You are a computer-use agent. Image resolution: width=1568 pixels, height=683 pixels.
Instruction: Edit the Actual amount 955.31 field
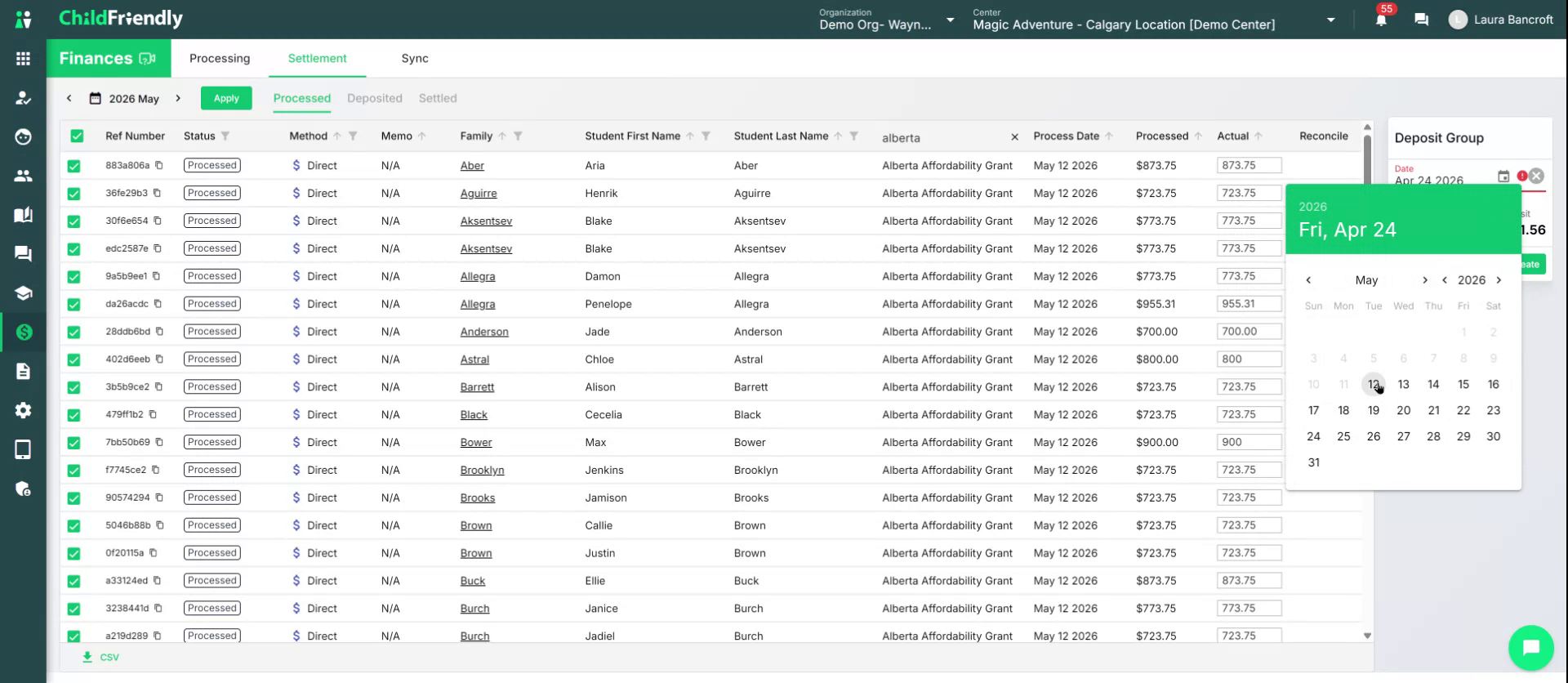[1249, 304]
